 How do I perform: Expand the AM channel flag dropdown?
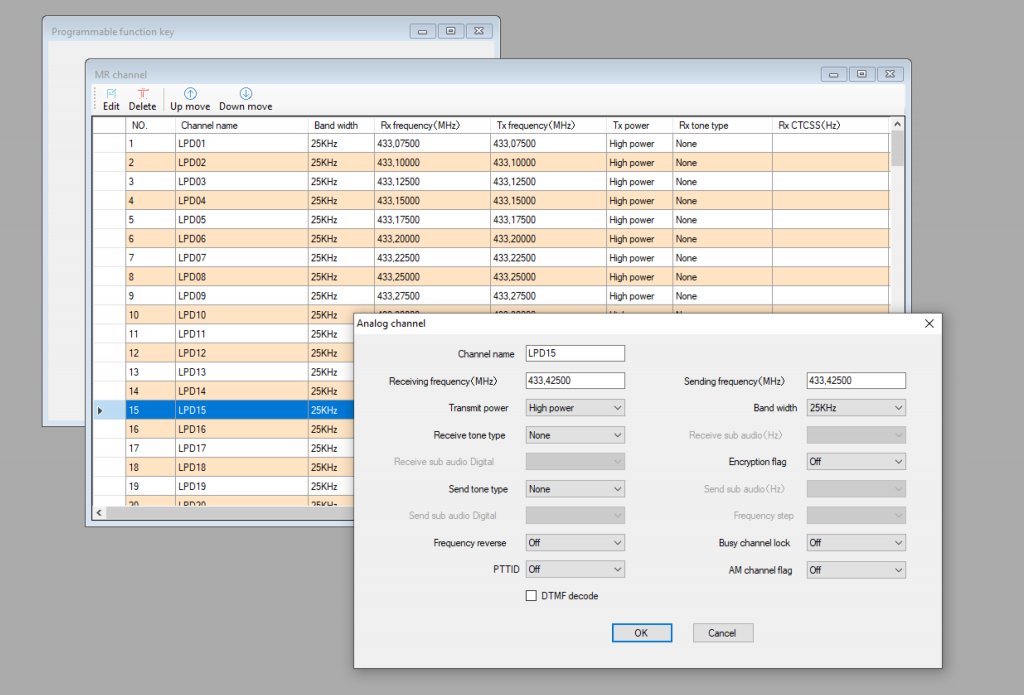coord(856,570)
